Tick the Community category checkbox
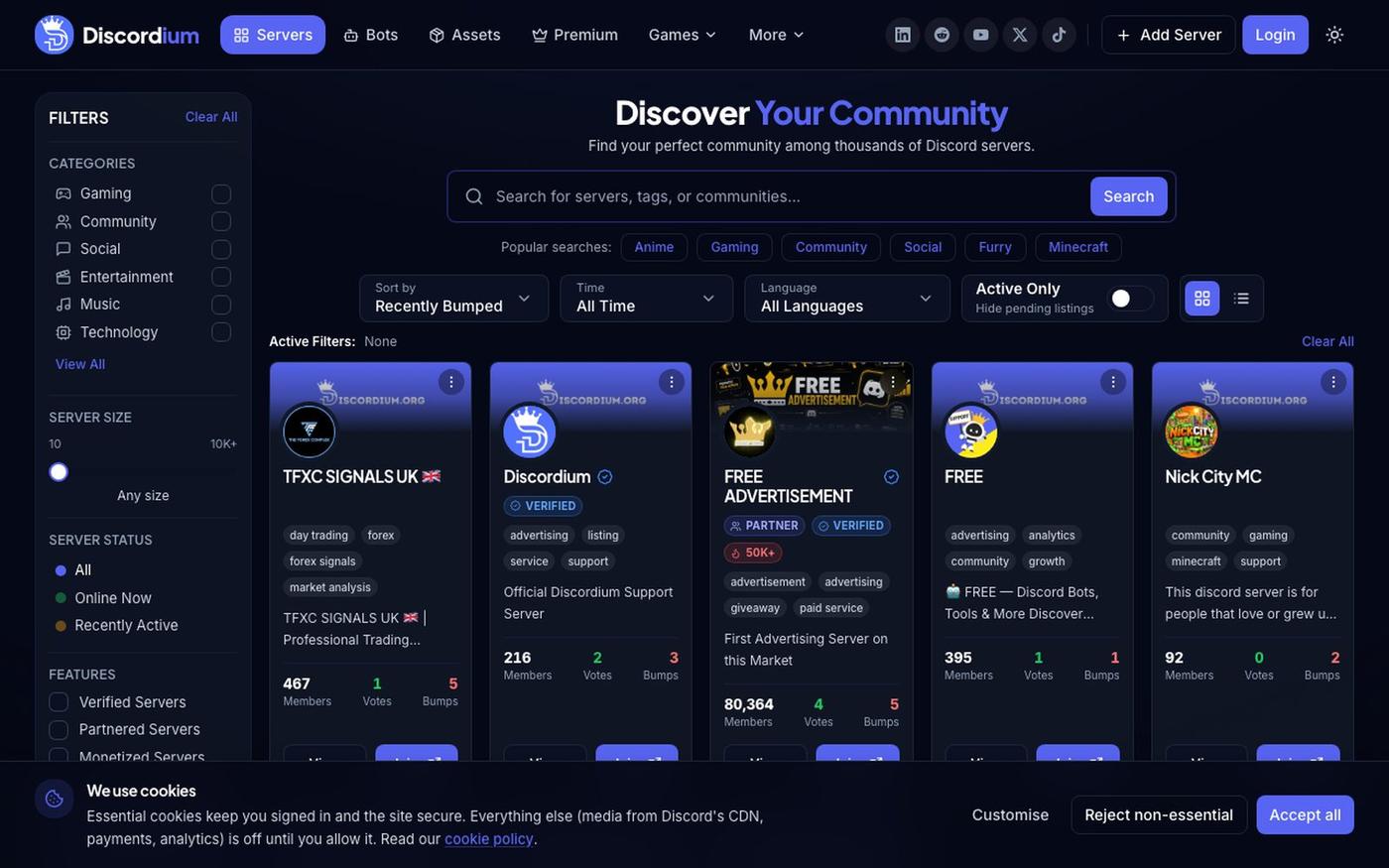Screen dimensions: 1389x868 pos(221,221)
